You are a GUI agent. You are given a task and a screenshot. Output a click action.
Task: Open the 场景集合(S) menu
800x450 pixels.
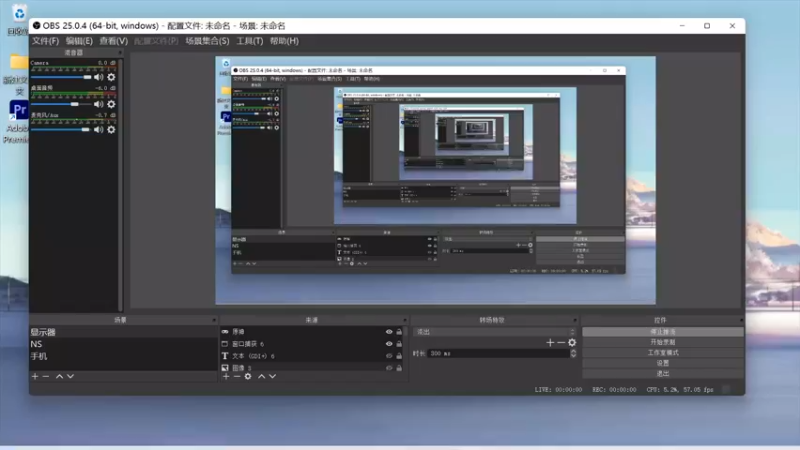pyautogui.click(x=207, y=41)
